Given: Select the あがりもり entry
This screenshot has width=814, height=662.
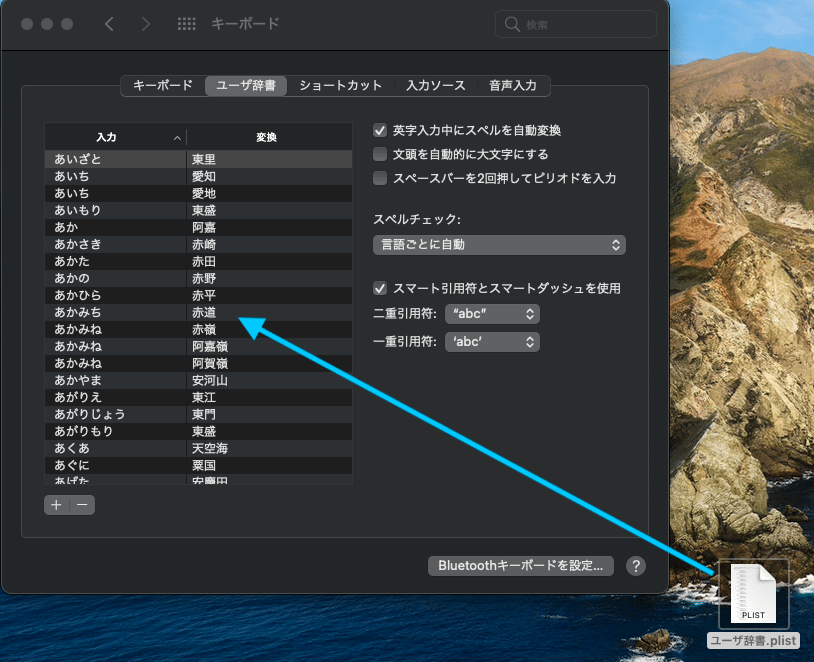Looking at the screenshot, I should click(115, 431).
